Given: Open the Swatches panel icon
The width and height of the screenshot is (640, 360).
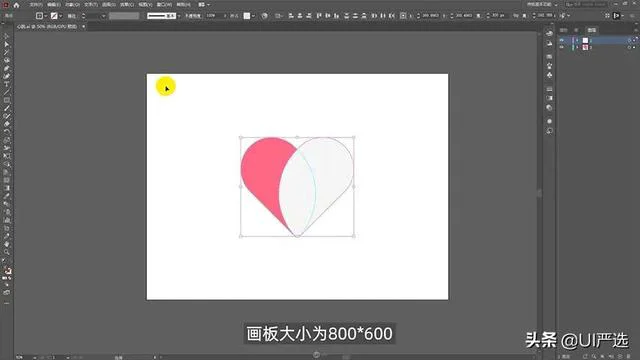Looking at the screenshot, I should click(x=549, y=56).
